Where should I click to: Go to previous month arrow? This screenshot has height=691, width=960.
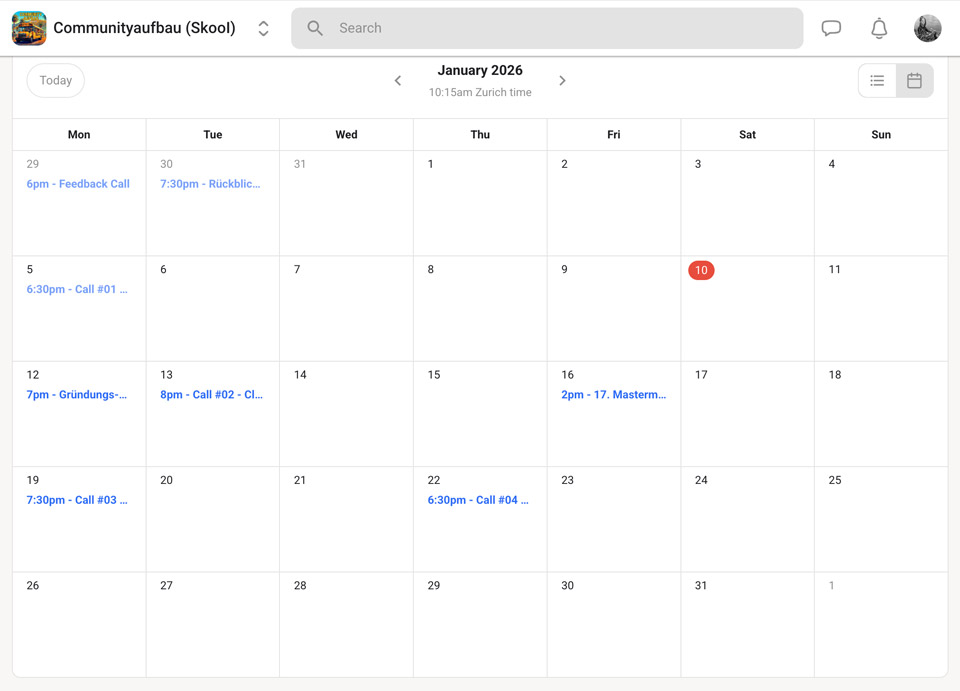(398, 81)
